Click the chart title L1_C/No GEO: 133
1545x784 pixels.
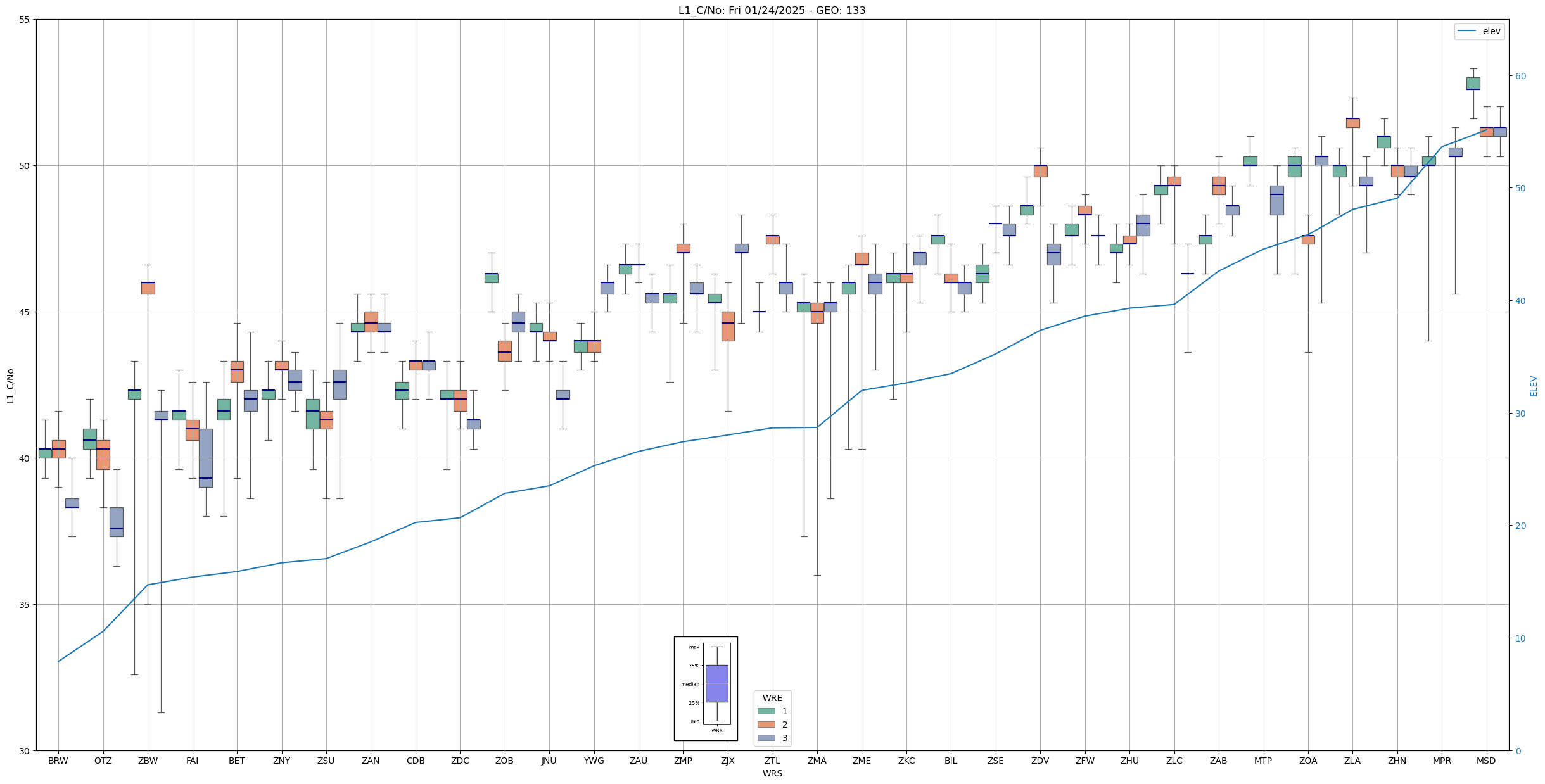pos(772,10)
